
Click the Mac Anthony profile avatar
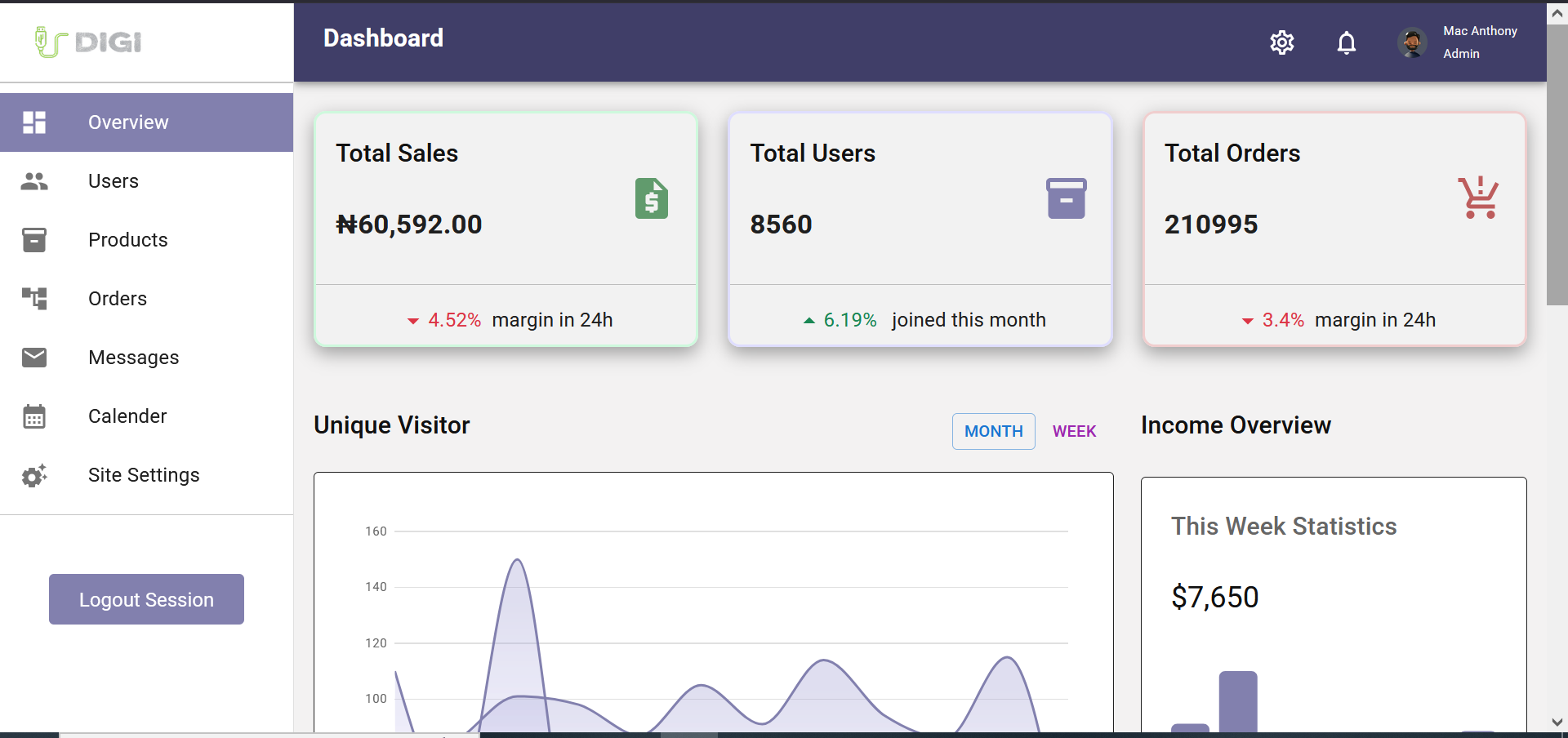tap(1412, 42)
